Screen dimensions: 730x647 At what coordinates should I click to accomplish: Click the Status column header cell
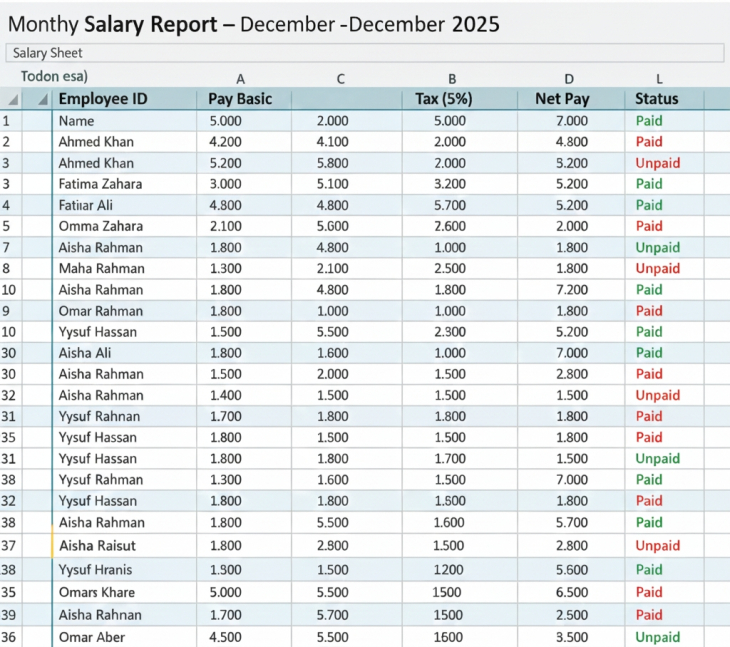click(x=657, y=99)
